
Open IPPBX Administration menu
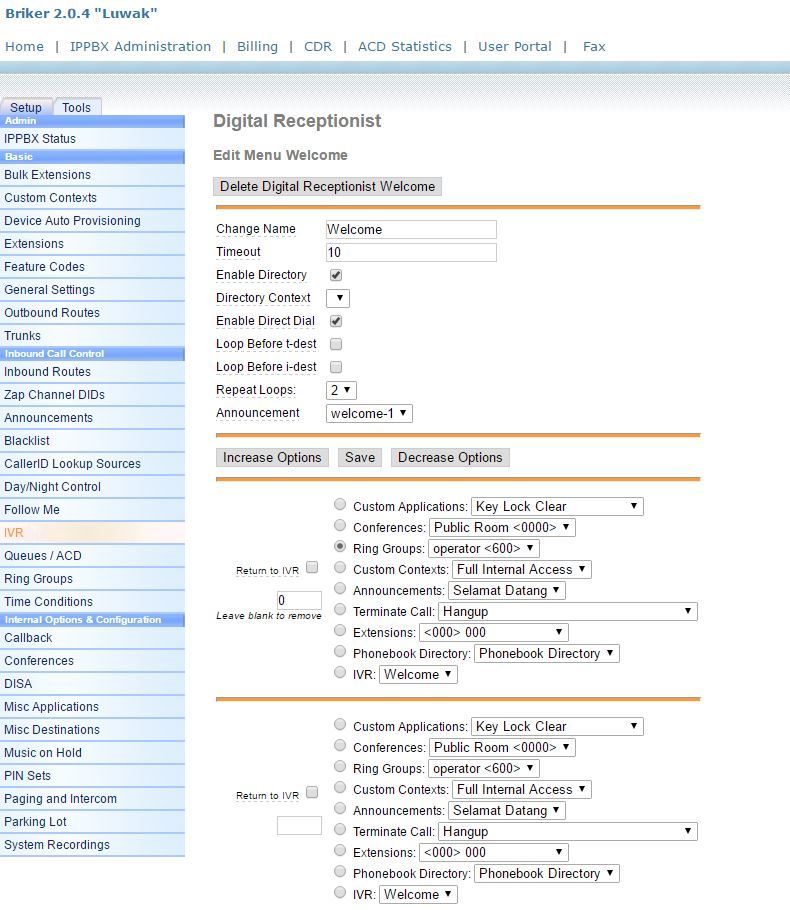pyautogui.click(x=140, y=46)
